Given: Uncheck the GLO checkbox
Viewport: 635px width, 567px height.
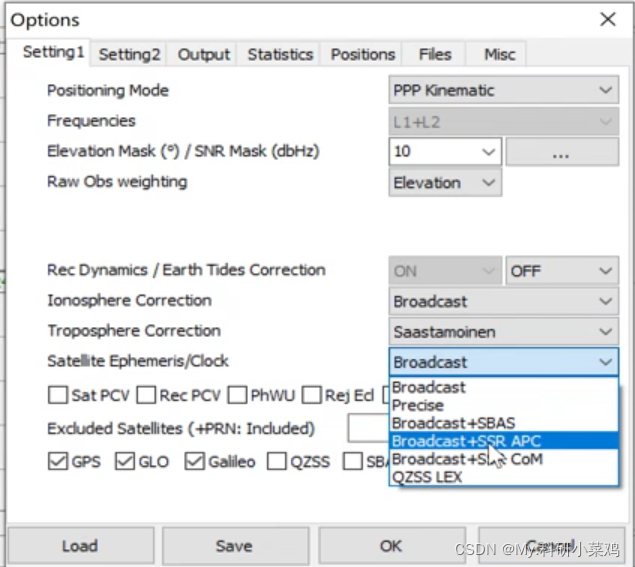Looking at the screenshot, I should click(125, 461).
